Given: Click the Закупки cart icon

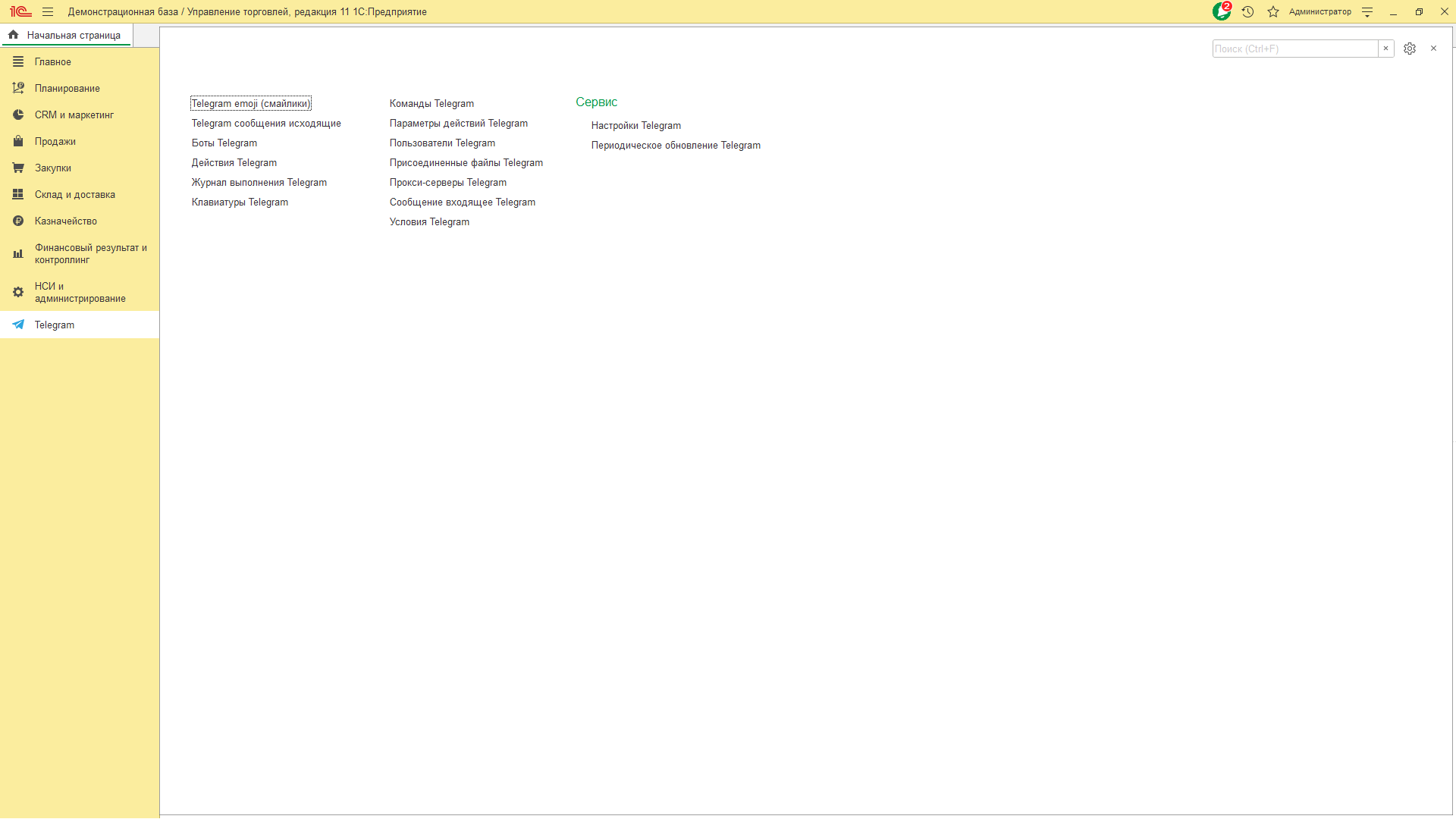Looking at the screenshot, I should 18,168.
